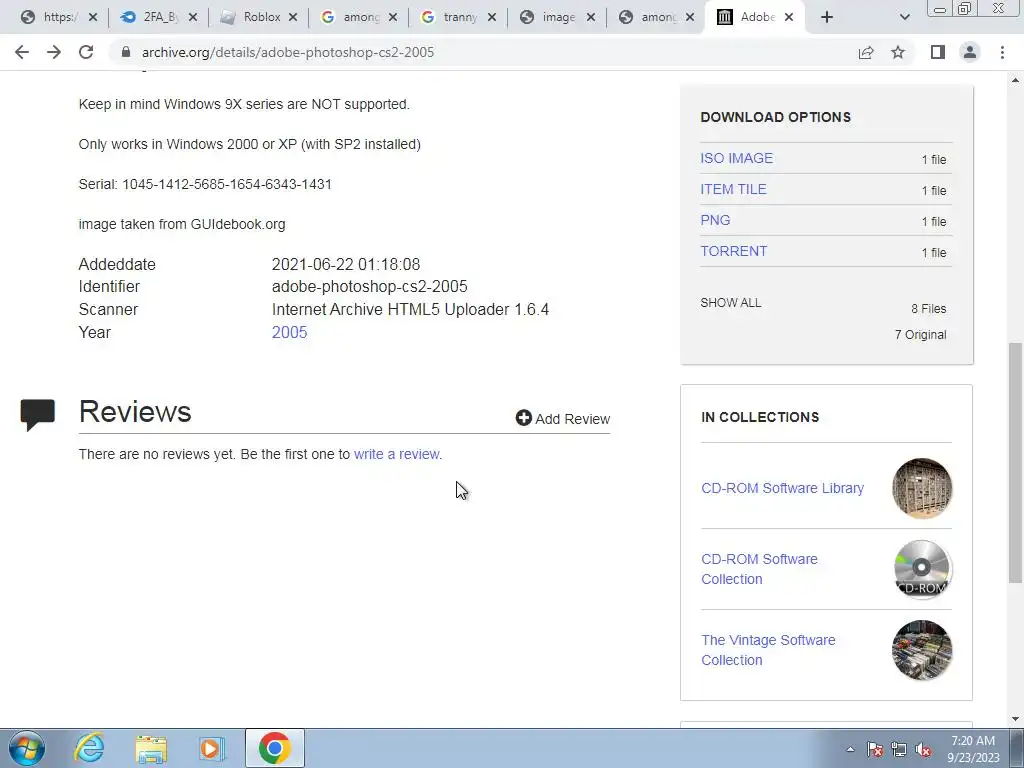Click the write a review link
Viewport: 1024px width, 768px height.
[396, 455]
